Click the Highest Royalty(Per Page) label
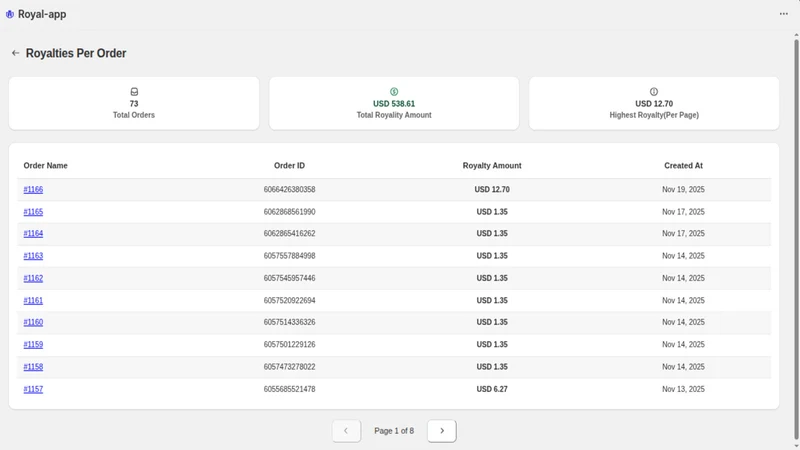The height and width of the screenshot is (450, 800). tap(654, 115)
